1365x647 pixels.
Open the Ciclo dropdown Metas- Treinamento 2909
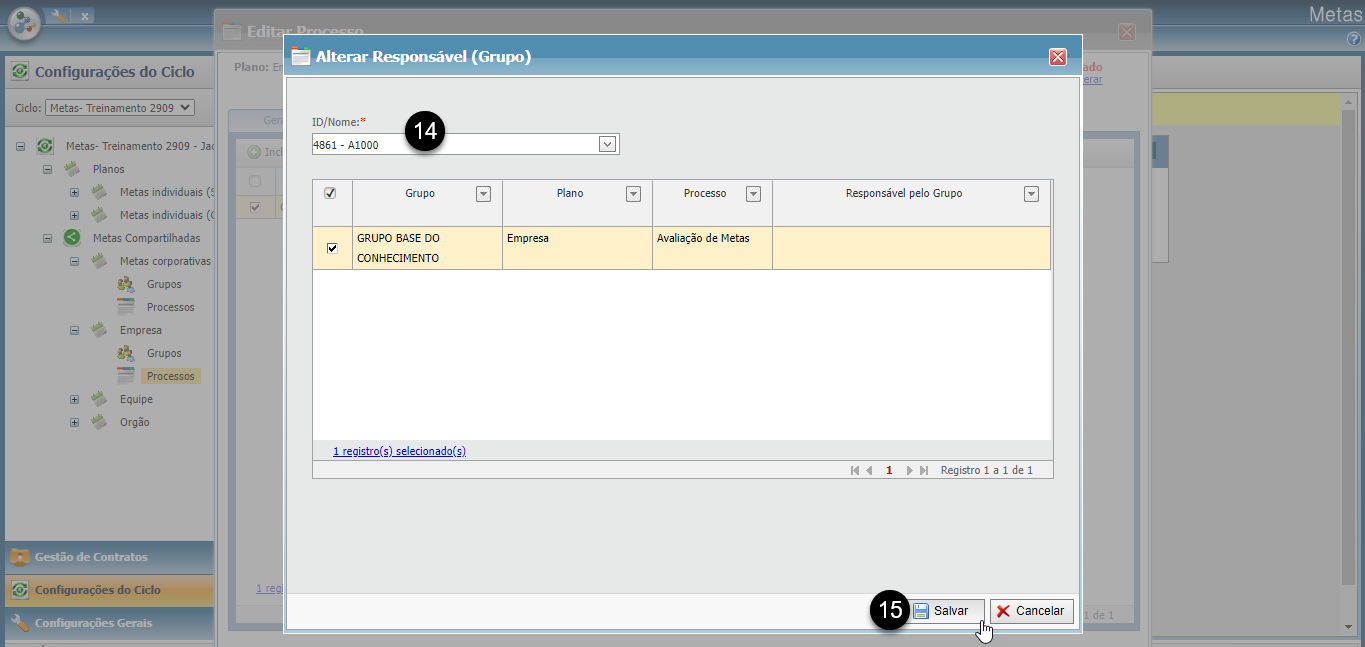pos(119,107)
